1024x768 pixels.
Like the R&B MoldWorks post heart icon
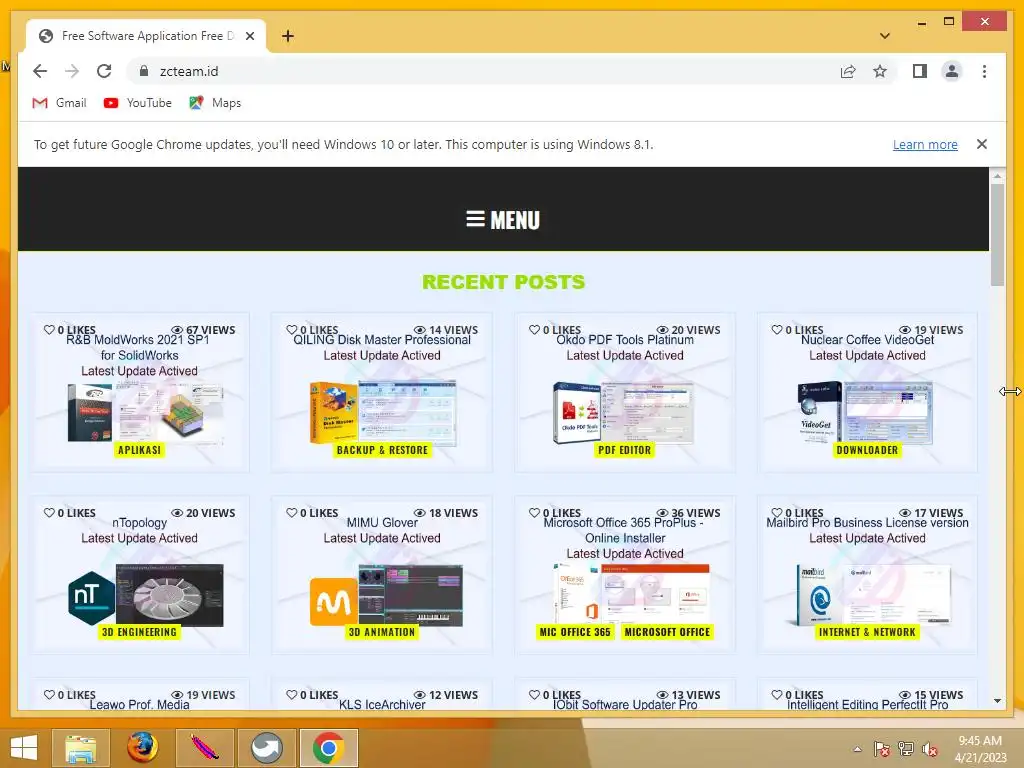click(49, 330)
